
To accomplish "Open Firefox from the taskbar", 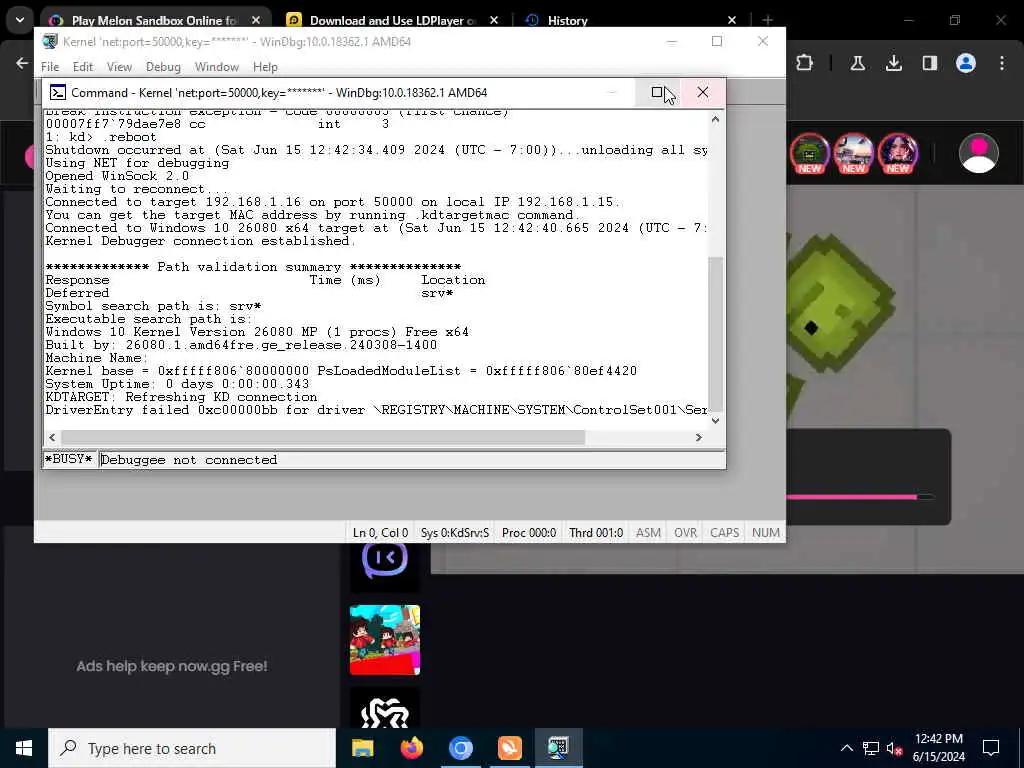I will pos(411,748).
